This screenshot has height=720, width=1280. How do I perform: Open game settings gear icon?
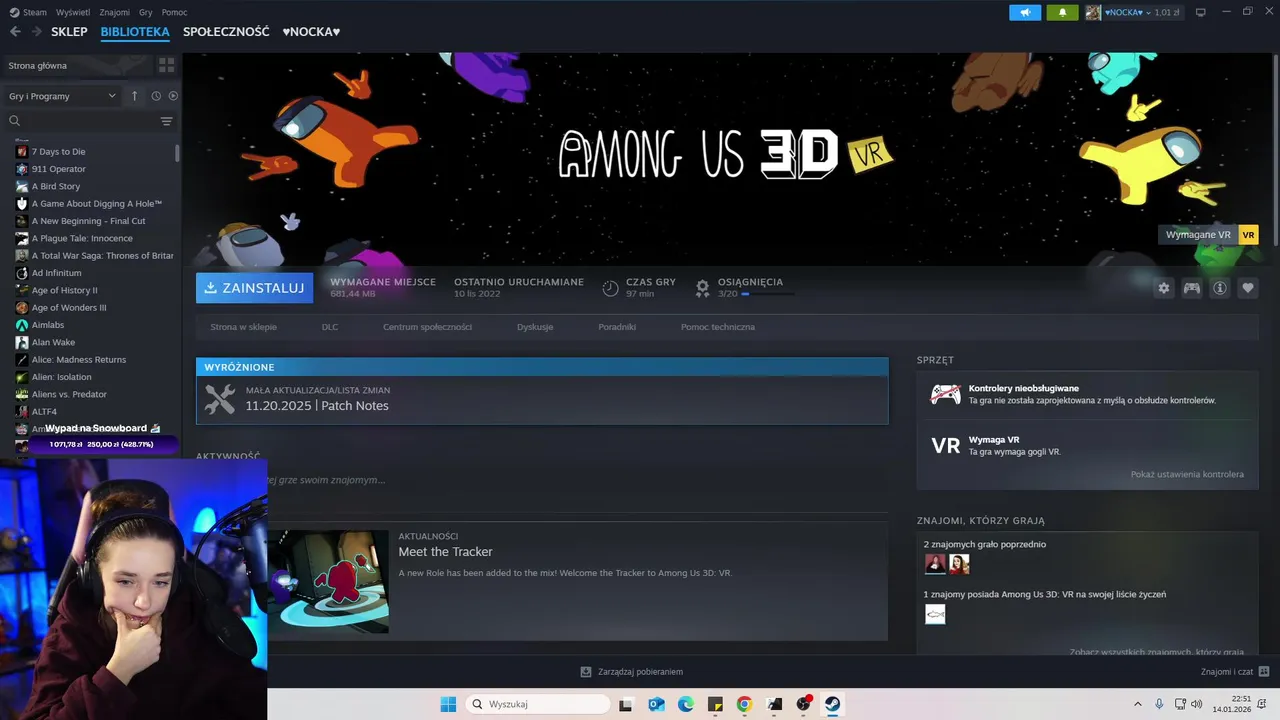(x=1163, y=288)
